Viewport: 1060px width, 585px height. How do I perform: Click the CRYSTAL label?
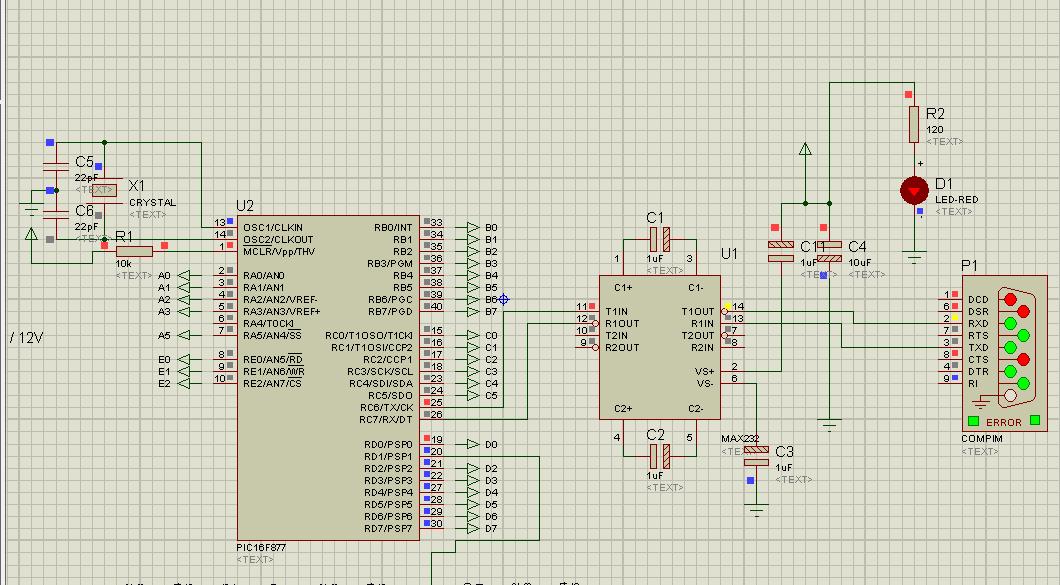(152, 202)
